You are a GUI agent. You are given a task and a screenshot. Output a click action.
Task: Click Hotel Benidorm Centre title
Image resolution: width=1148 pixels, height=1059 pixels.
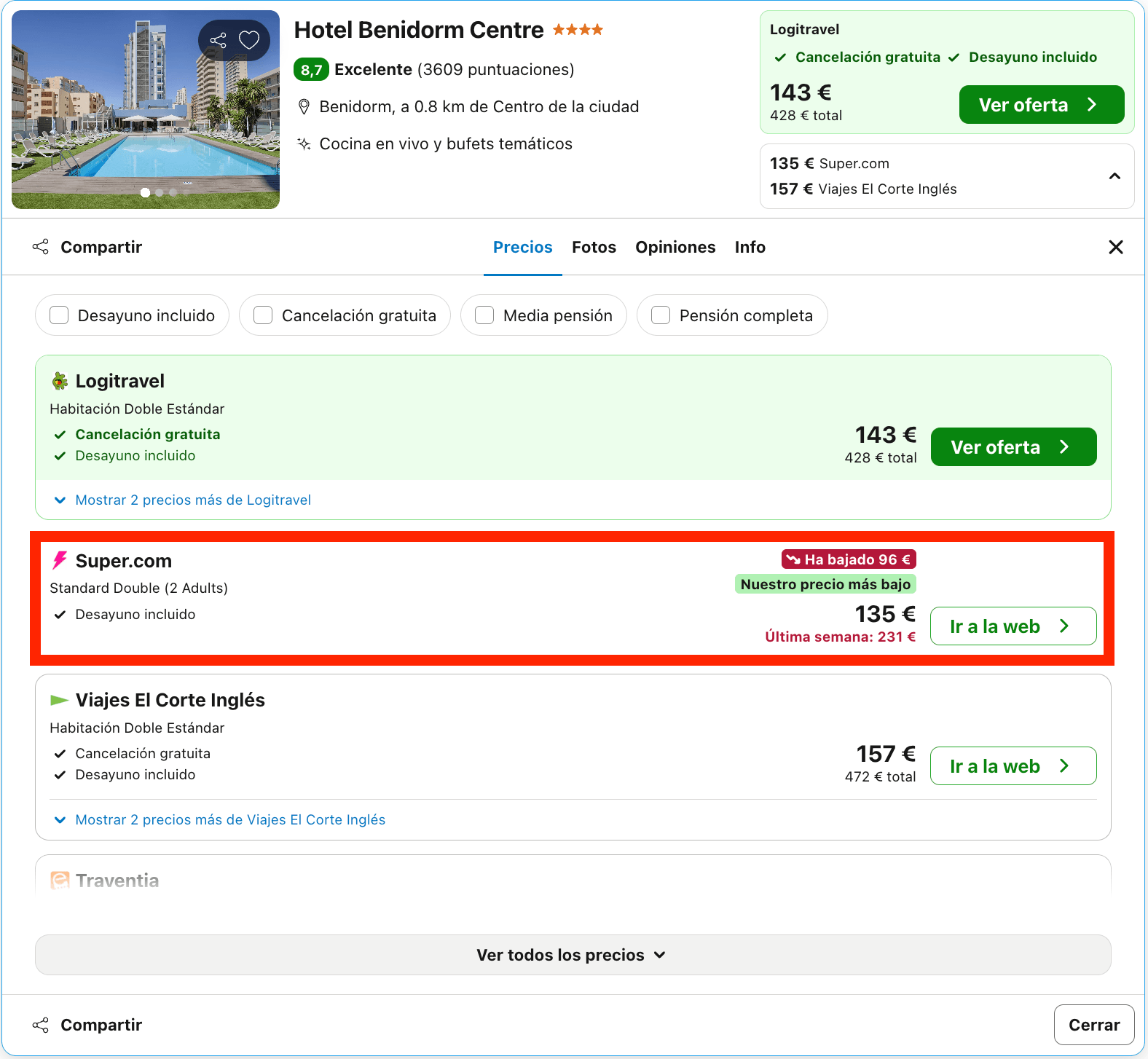click(x=419, y=30)
